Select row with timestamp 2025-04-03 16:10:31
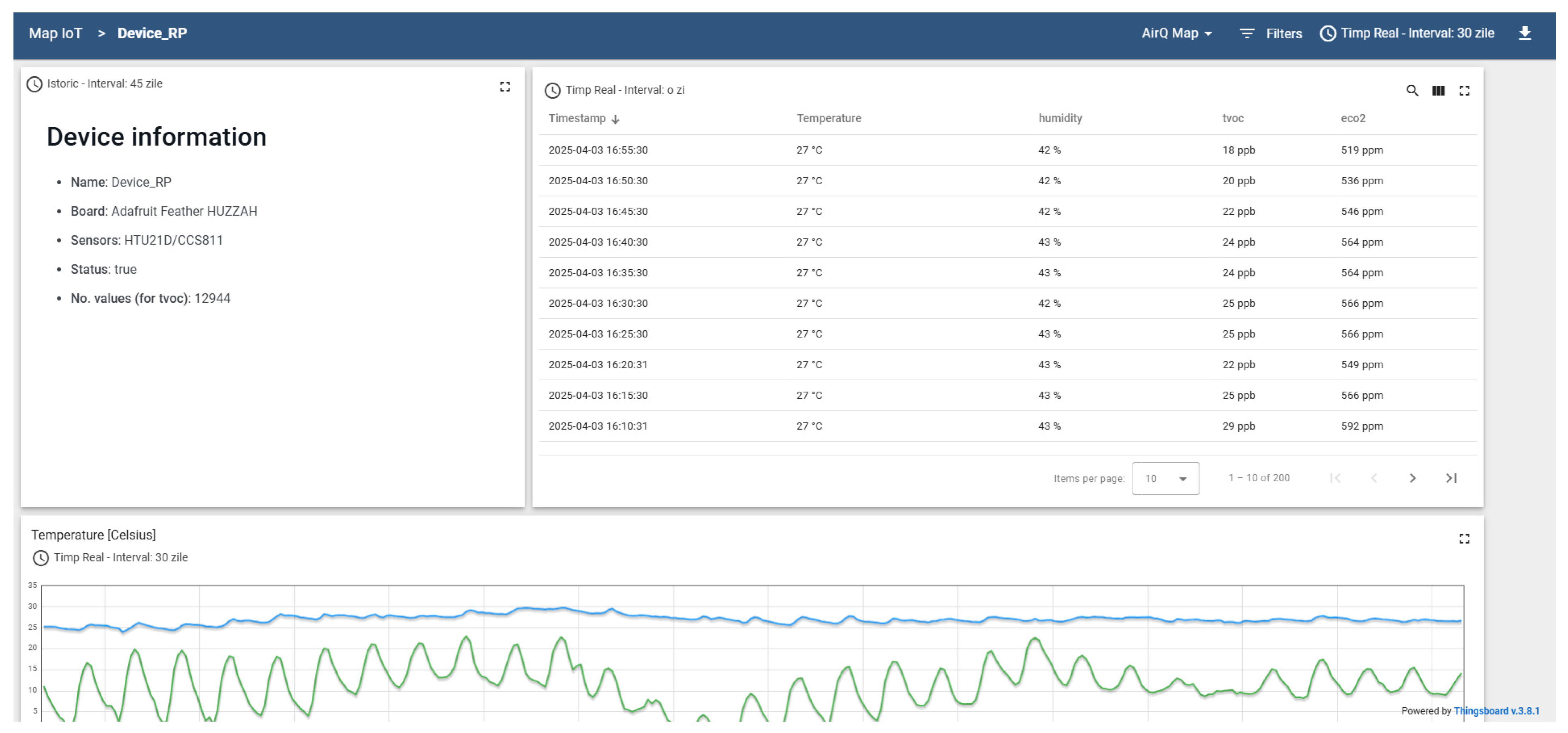This screenshot has width=1568, height=733. [x=1008, y=426]
